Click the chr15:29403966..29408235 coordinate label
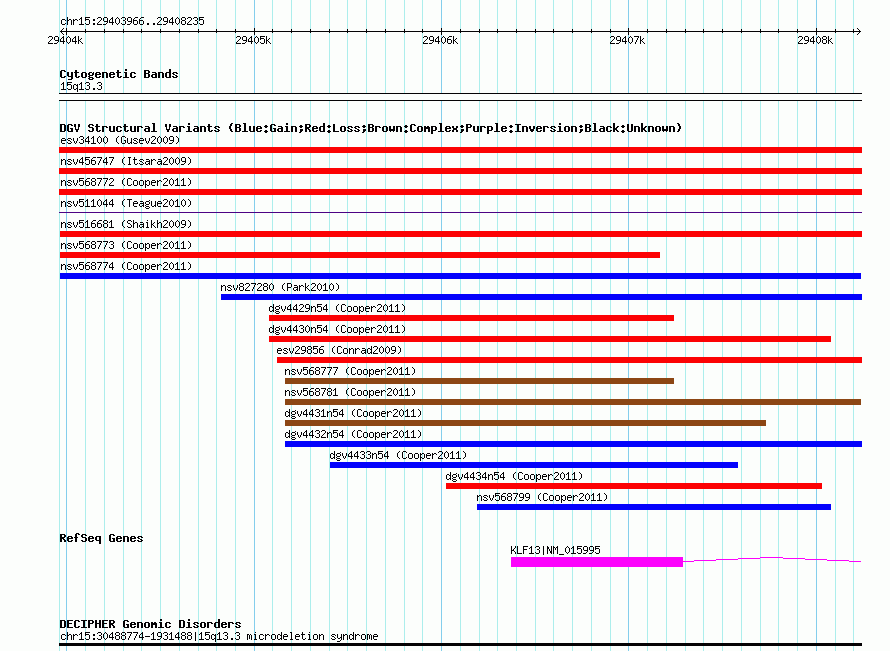This screenshot has width=890, height=651. click(132, 21)
